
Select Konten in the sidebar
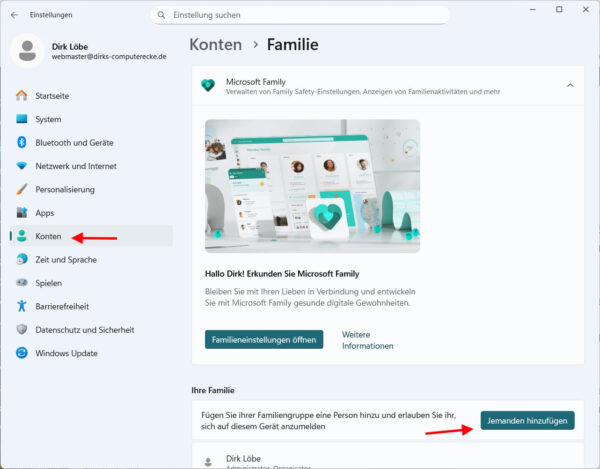pyautogui.click(x=91, y=236)
